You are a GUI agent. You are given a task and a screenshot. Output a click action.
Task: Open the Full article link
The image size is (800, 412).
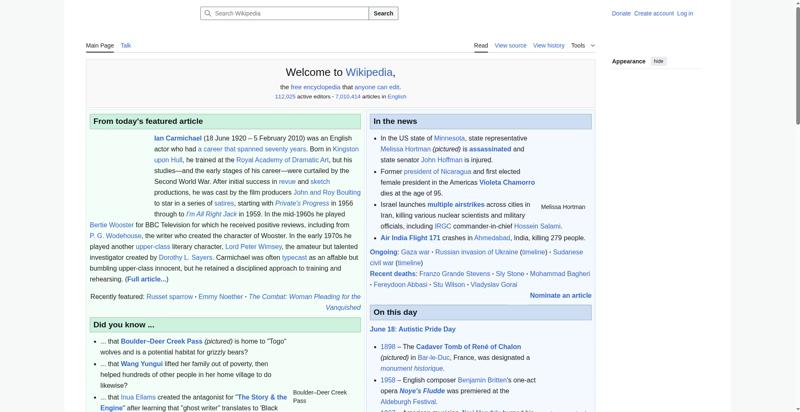click(x=146, y=279)
